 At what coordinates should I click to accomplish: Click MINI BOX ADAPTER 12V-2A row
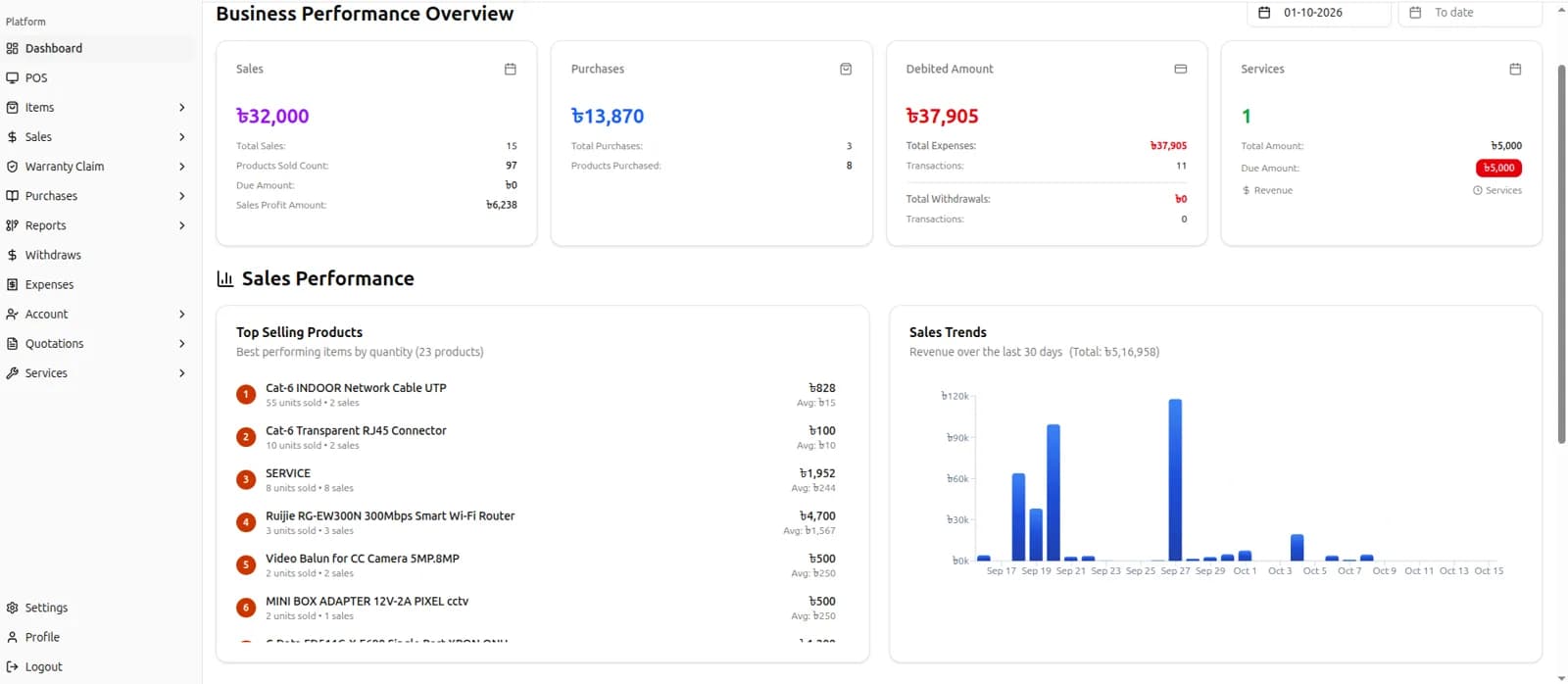pos(536,608)
